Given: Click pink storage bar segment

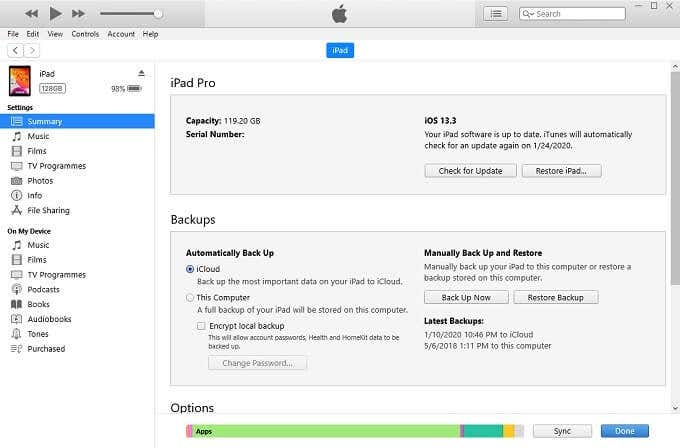Looking at the screenshot, I should coord(190,431).
